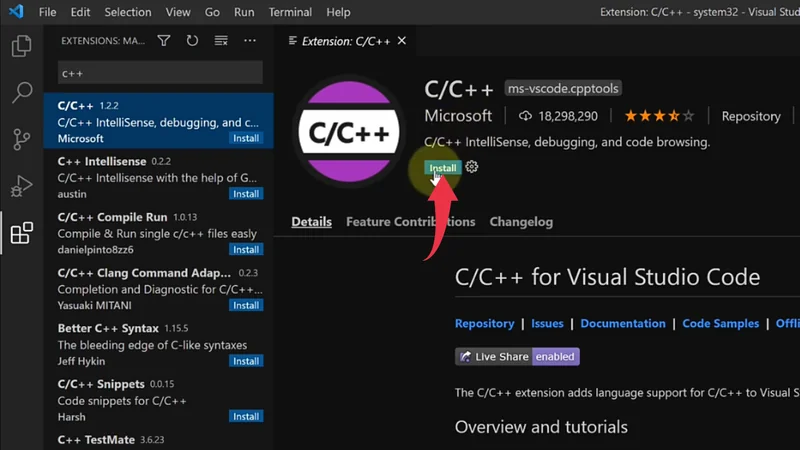Click the Code Samples link
This screenshot has width=800, height=450.
722,324
